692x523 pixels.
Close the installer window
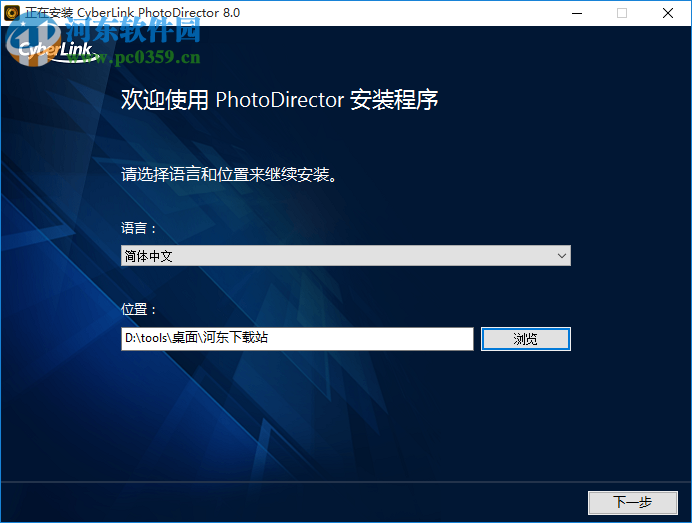pyautogui.click(x=668, y=13)
